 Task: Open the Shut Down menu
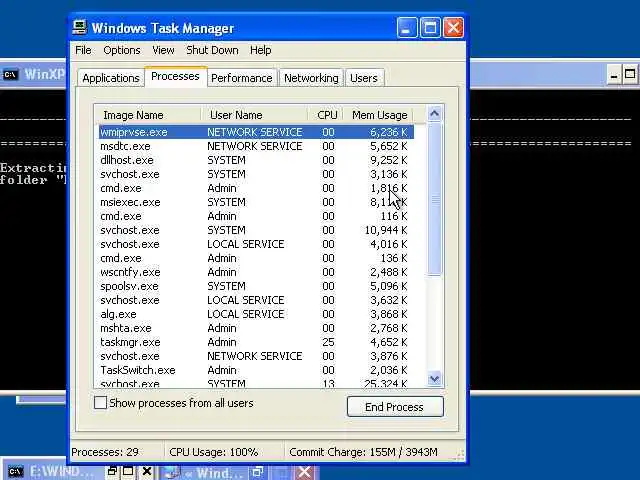(212, 50)
